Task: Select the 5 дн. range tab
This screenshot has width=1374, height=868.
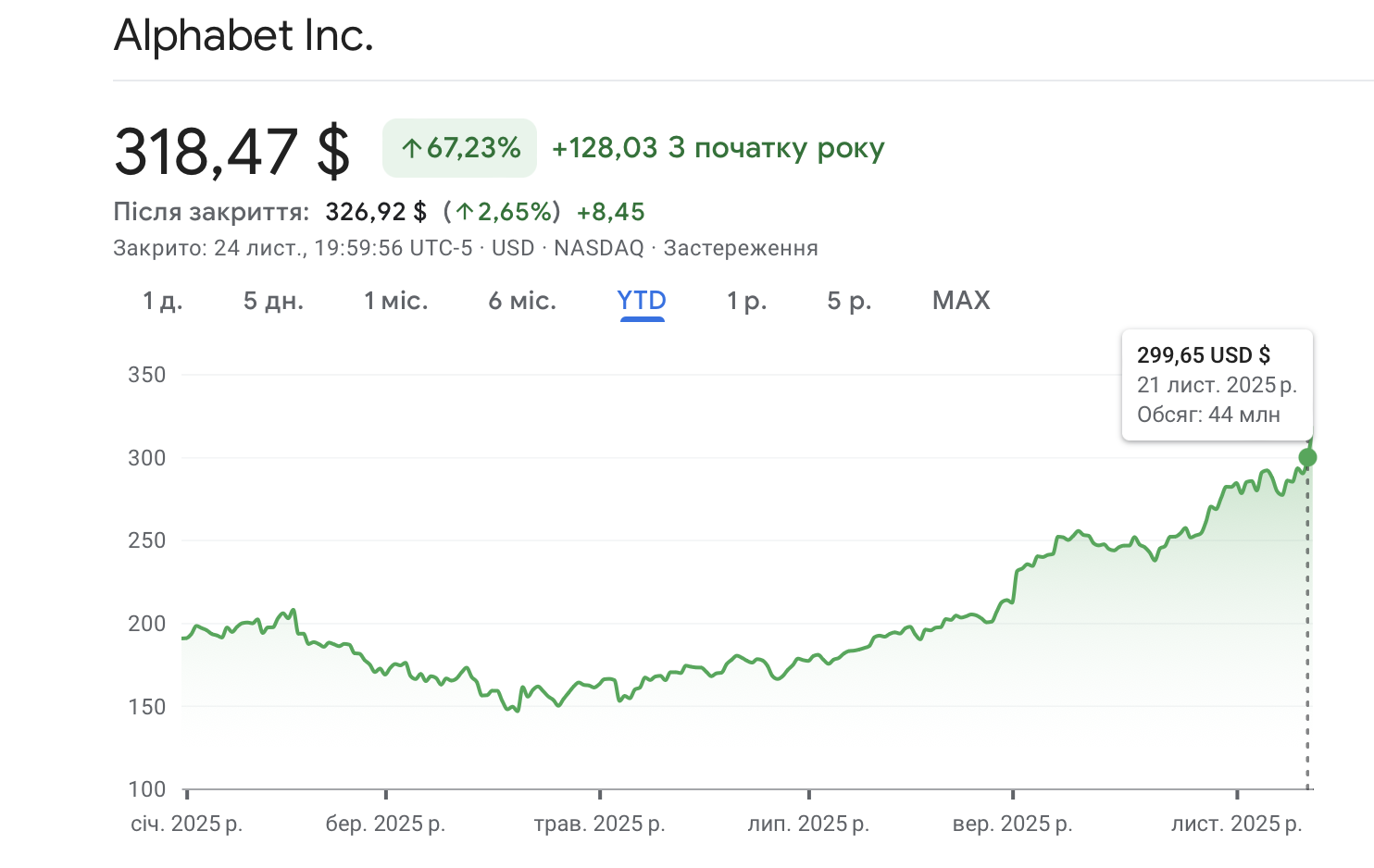Action: pos(273,301)
